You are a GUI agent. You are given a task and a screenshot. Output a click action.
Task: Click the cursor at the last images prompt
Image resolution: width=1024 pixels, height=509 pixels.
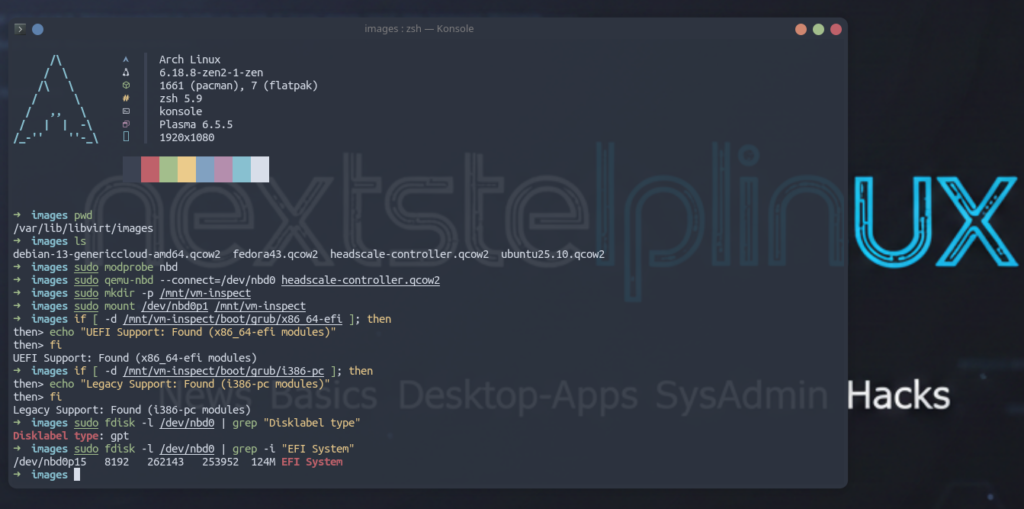(x=77, y=475)
